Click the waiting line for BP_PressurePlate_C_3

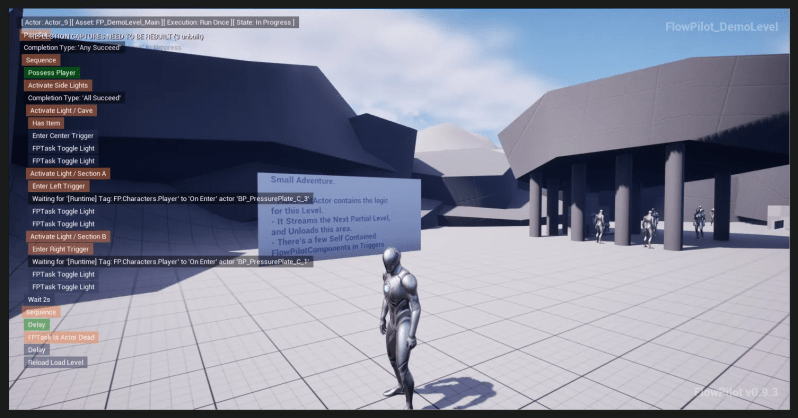click(170, 199)
